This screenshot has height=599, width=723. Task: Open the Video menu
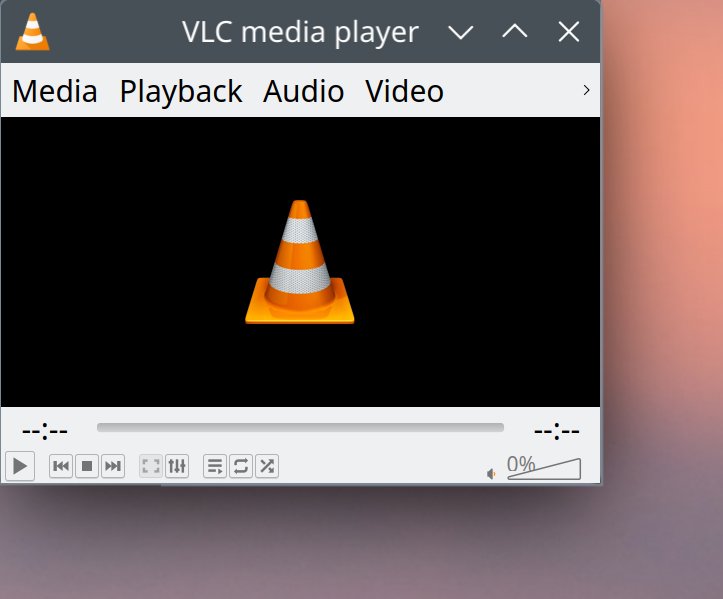[405, 92]
